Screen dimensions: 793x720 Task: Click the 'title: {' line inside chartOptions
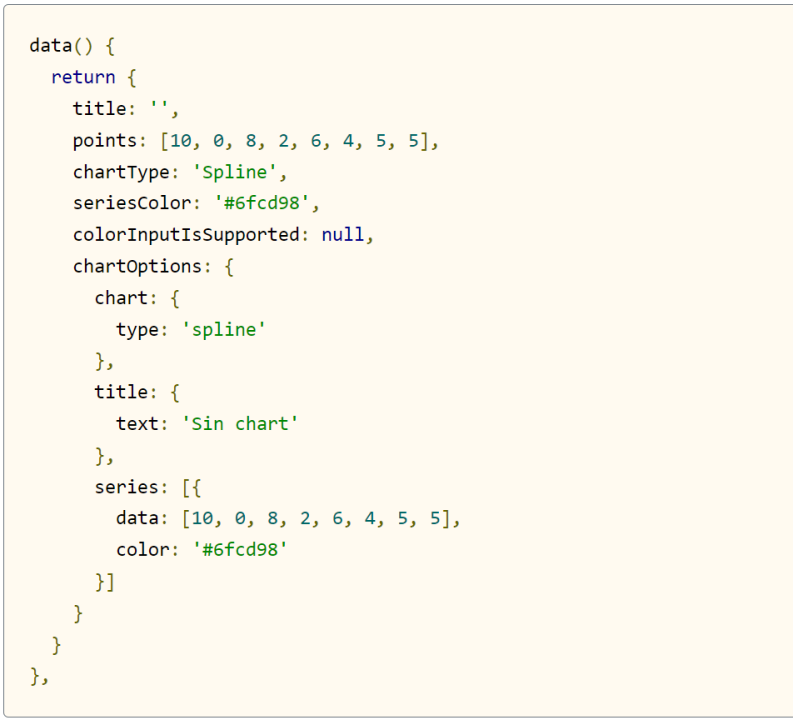pos(137,392)
